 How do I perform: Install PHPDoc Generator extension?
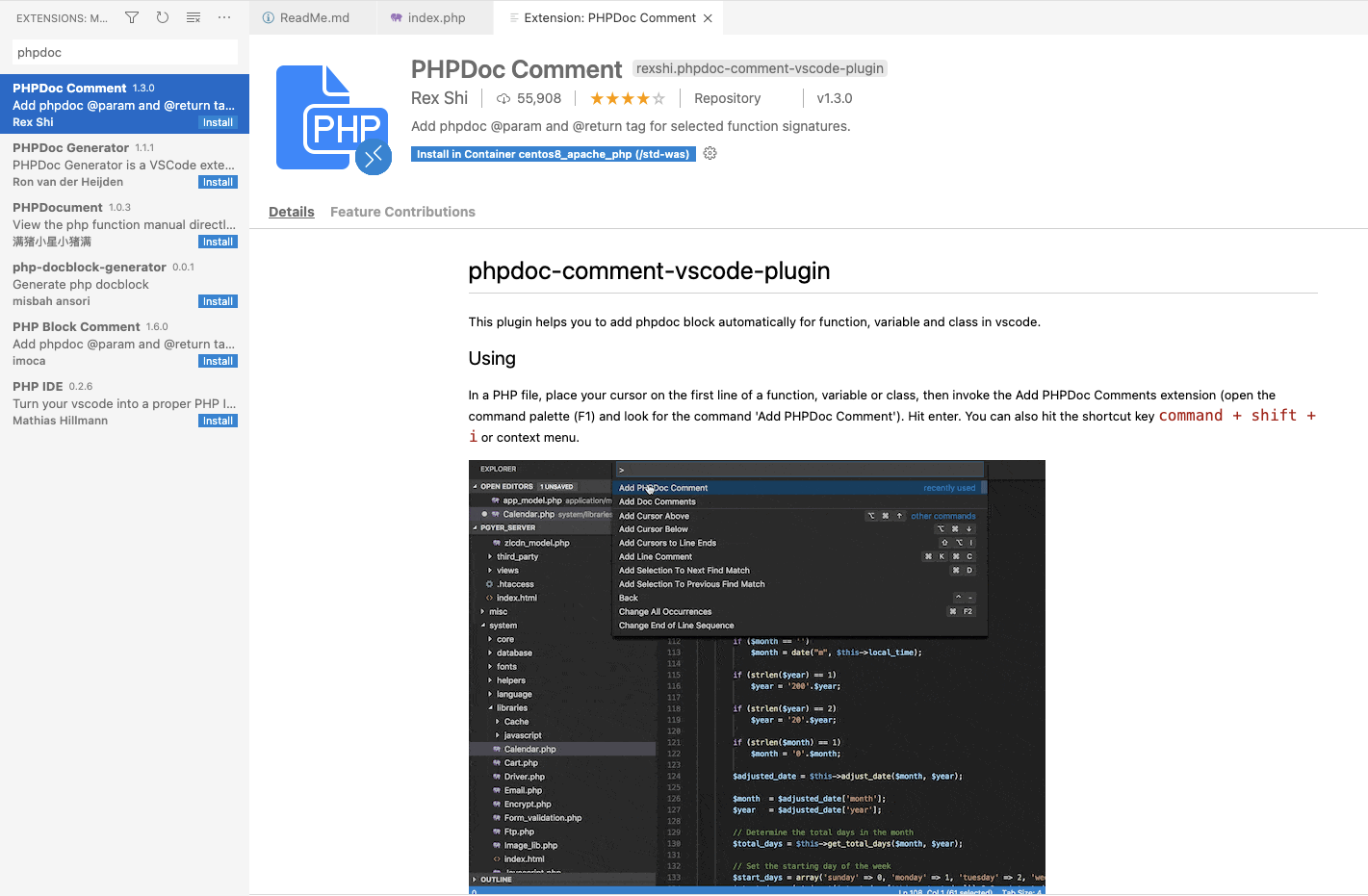218,182
